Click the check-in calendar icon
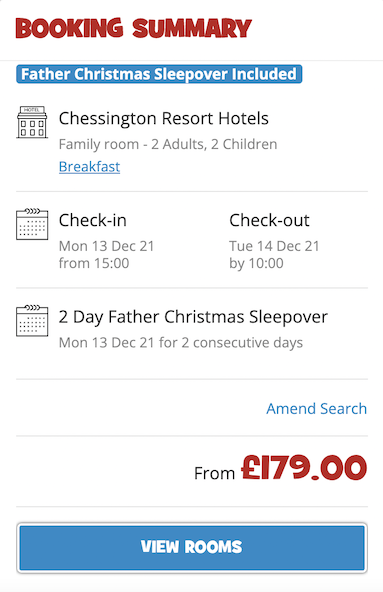This screenshot has height=592, width=383. (x=32, y=224)
